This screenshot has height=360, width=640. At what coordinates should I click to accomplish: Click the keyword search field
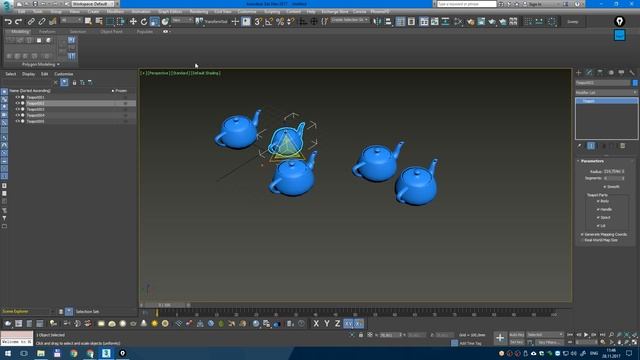[466, 4]
